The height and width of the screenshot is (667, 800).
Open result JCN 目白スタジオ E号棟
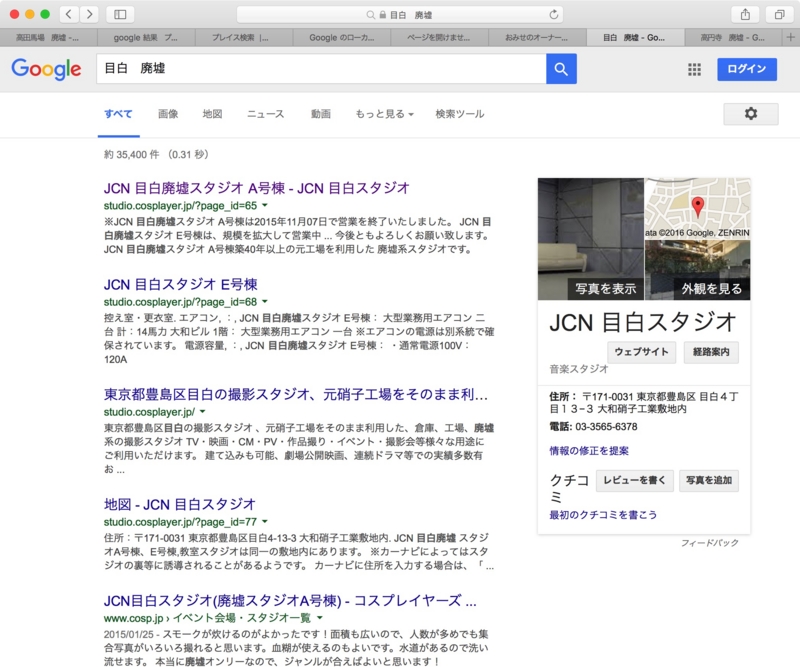point(181,284)
